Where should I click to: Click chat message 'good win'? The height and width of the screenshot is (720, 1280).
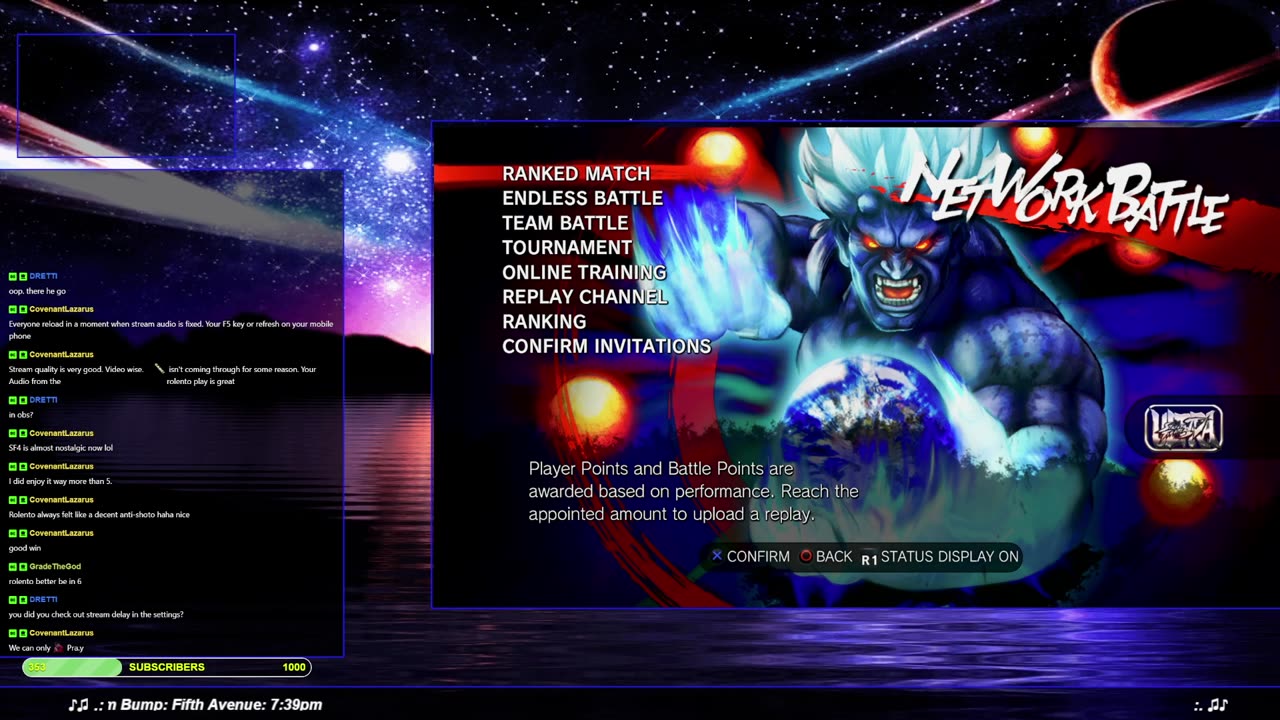(24, 548)
